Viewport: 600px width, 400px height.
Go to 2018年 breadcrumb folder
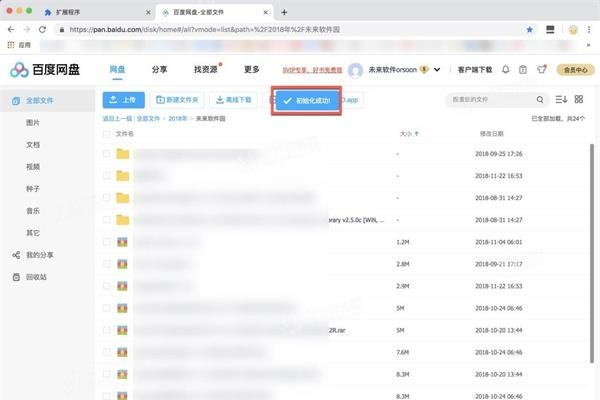(178, 119)
